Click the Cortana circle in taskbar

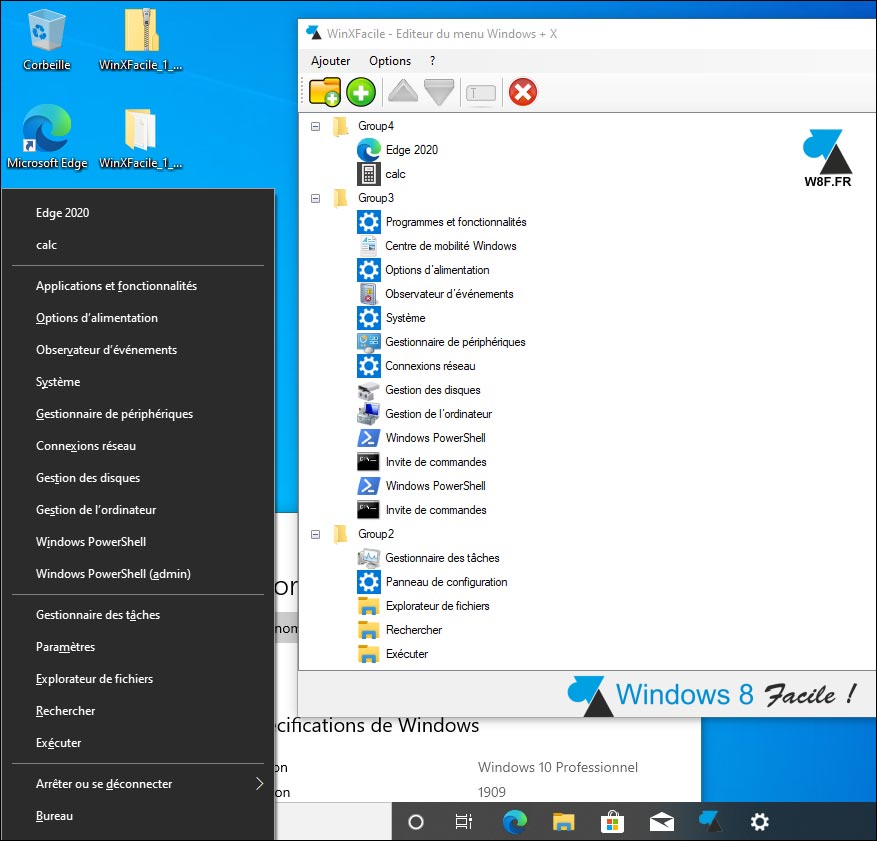click(x=416, y=821)
